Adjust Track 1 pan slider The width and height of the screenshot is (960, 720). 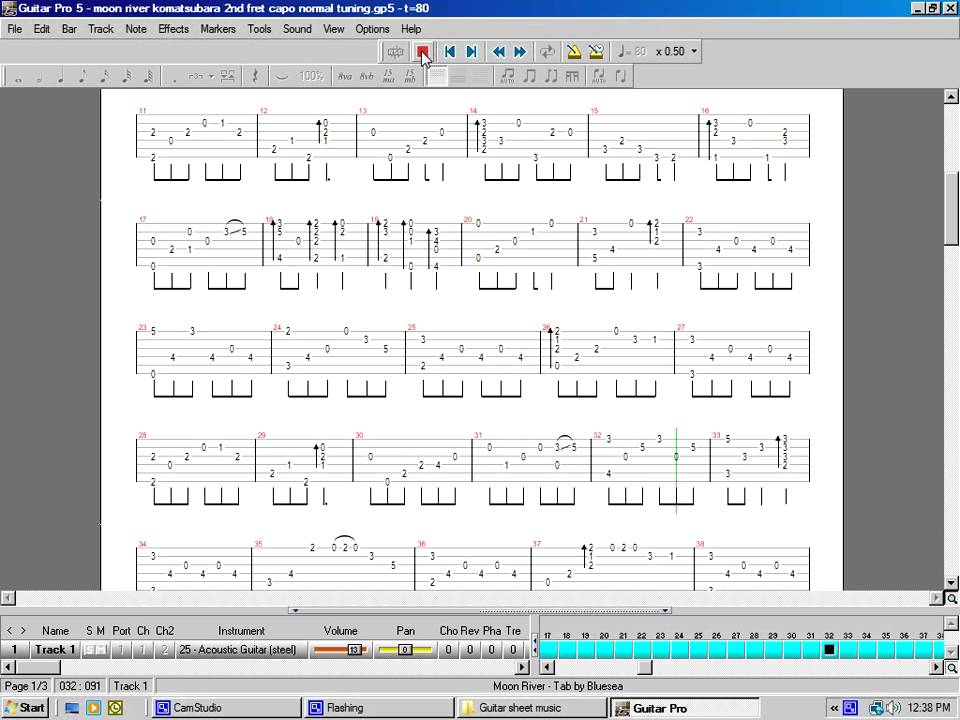[405, 650]
